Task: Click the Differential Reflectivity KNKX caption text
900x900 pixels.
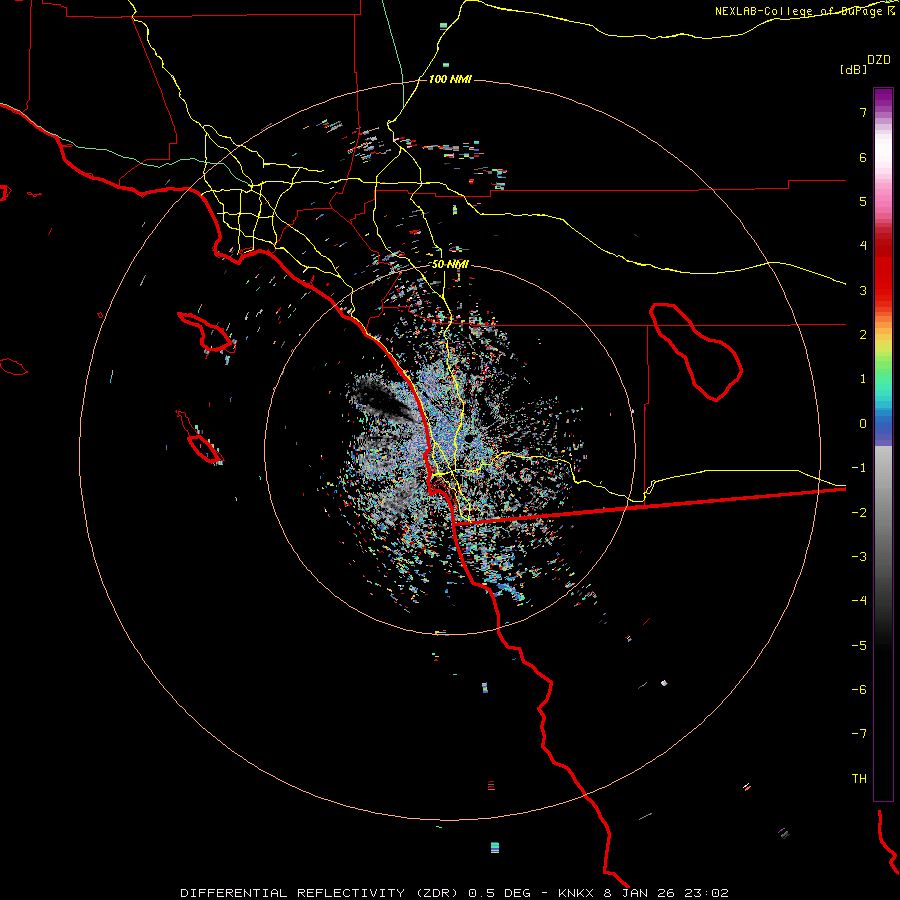Action: pyautogui.click(x=455, y=893)
